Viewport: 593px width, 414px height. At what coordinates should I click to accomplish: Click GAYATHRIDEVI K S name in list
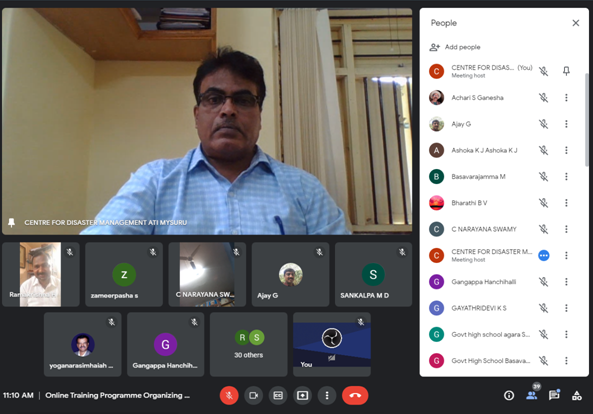(479, 308)
